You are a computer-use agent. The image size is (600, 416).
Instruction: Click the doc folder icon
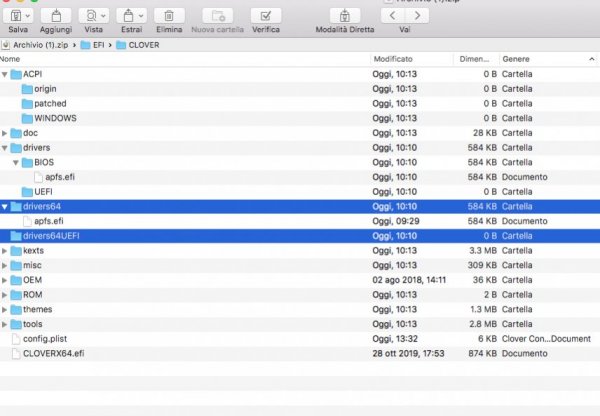point(16,133)
